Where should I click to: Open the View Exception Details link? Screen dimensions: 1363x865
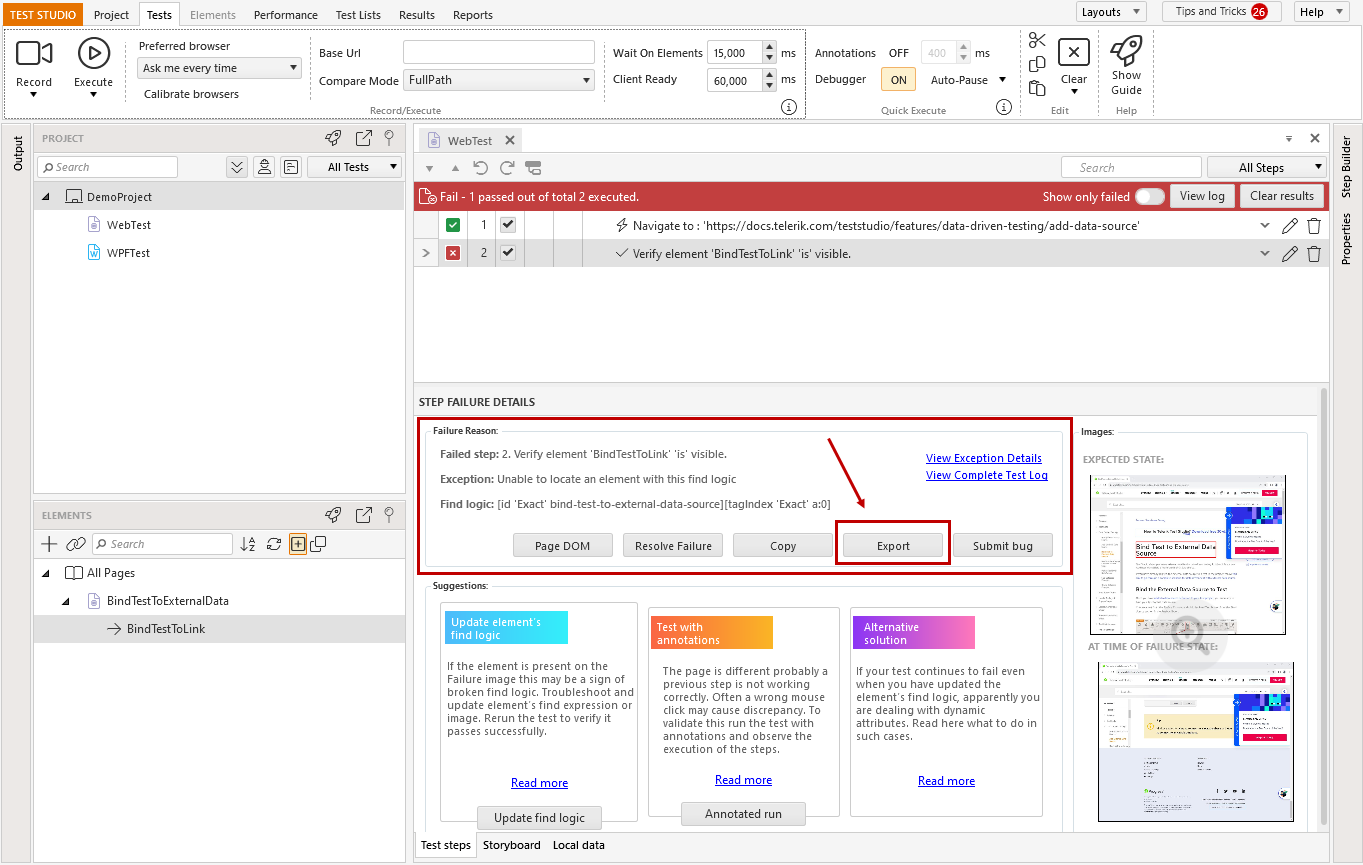coord(983,458)
